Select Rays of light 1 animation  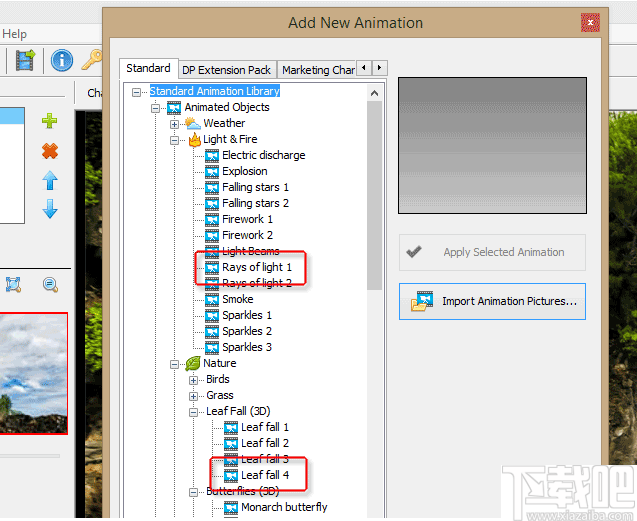click(257, 267)
